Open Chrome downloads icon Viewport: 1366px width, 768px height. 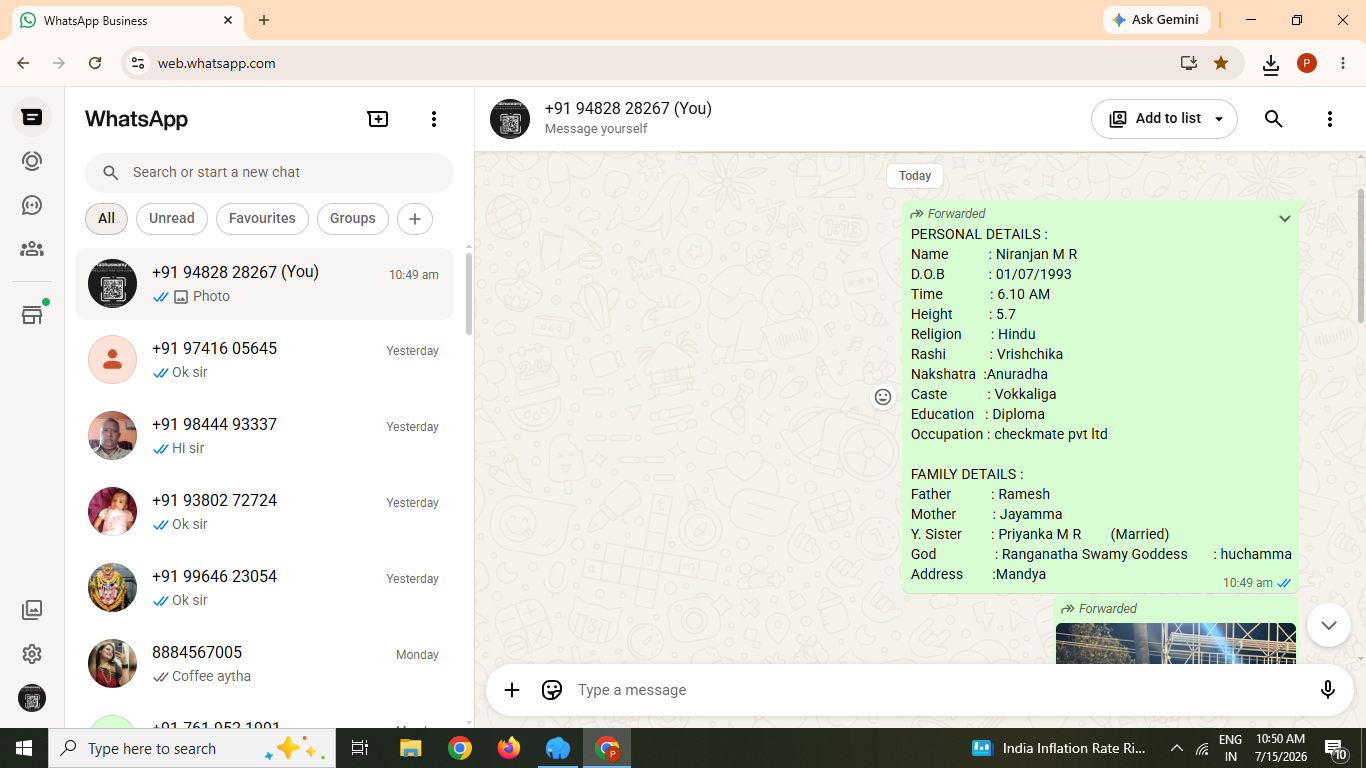coord(1271,64)
